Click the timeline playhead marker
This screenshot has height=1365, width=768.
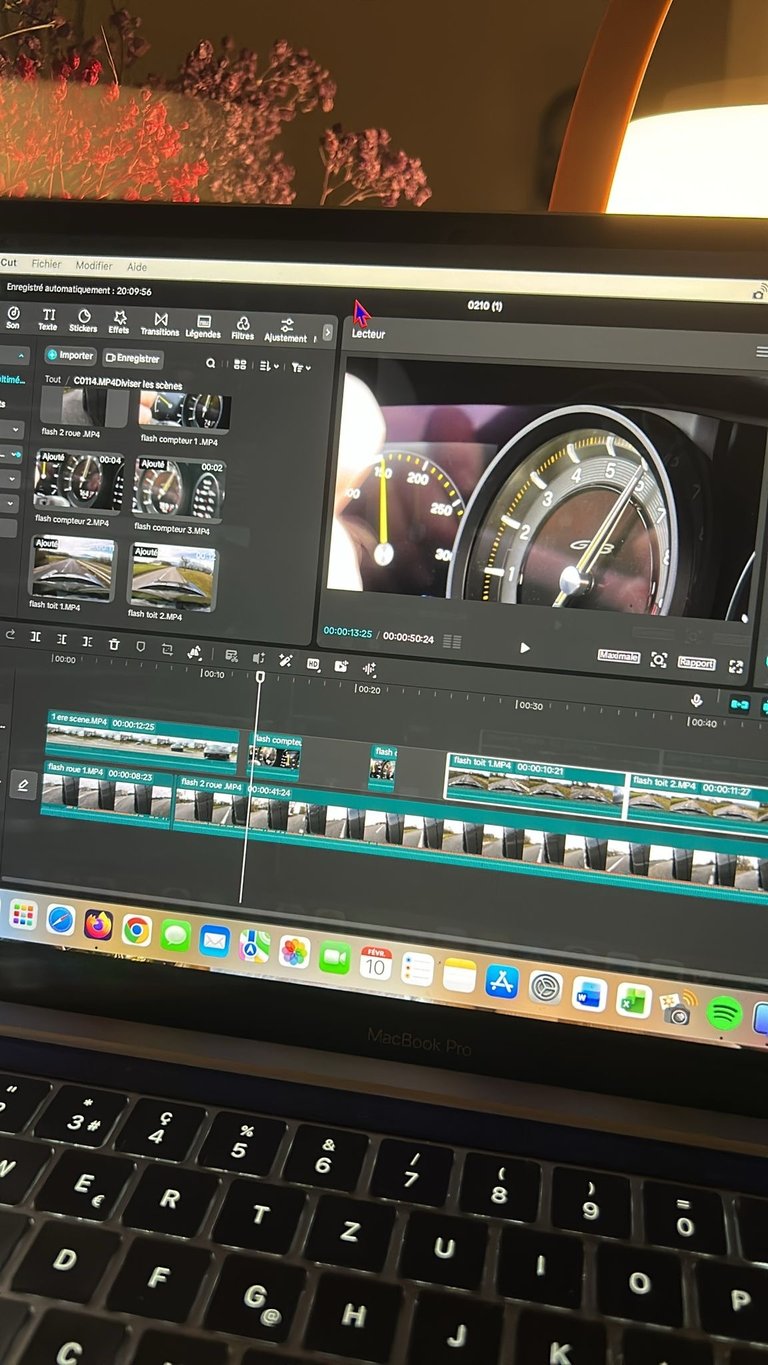click(260, 677)
